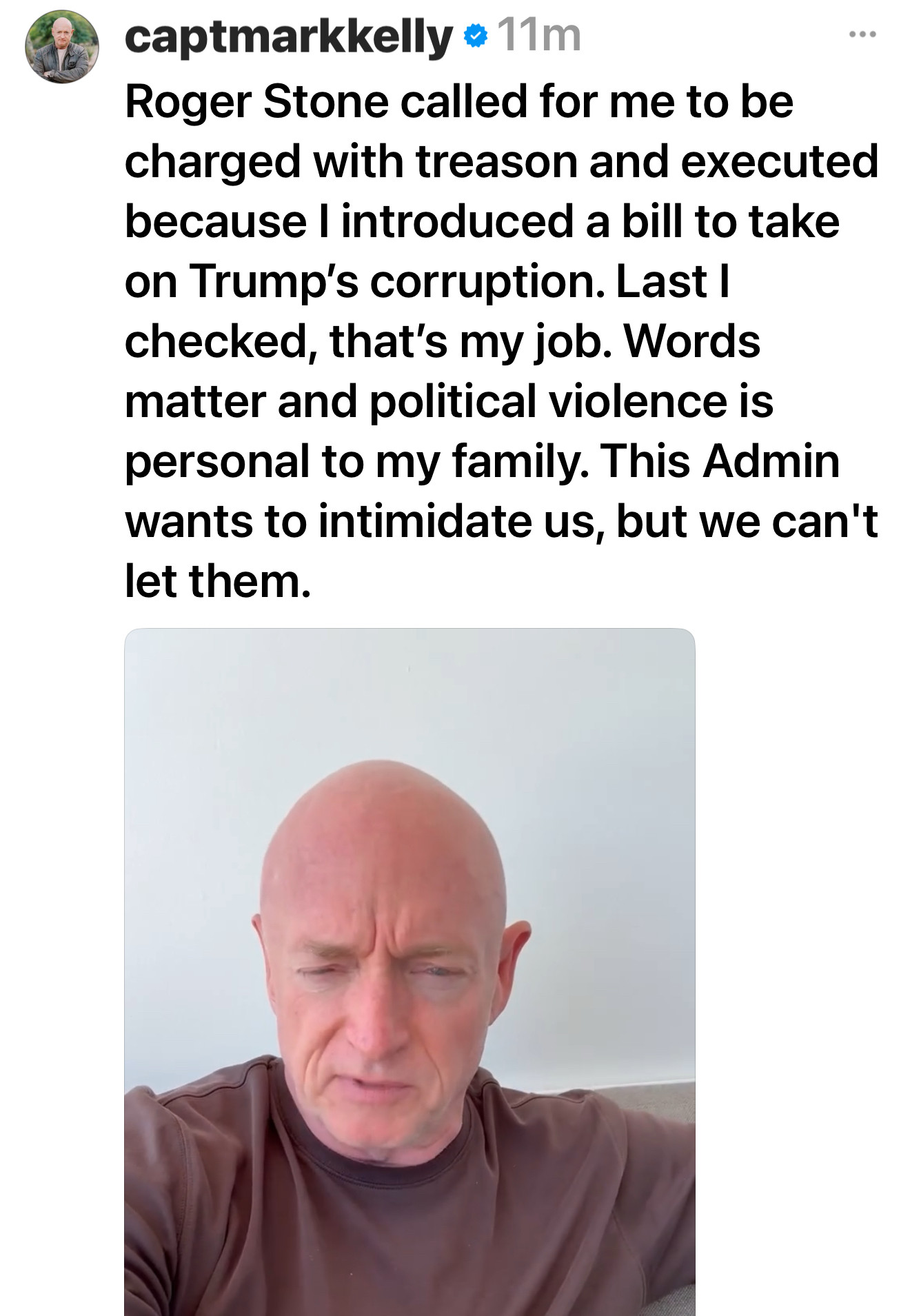Screen dimensions: 910x1316
Task: Tap "charged with treason" in the post text
Action: pyautogui.click(x=350, y=161)
